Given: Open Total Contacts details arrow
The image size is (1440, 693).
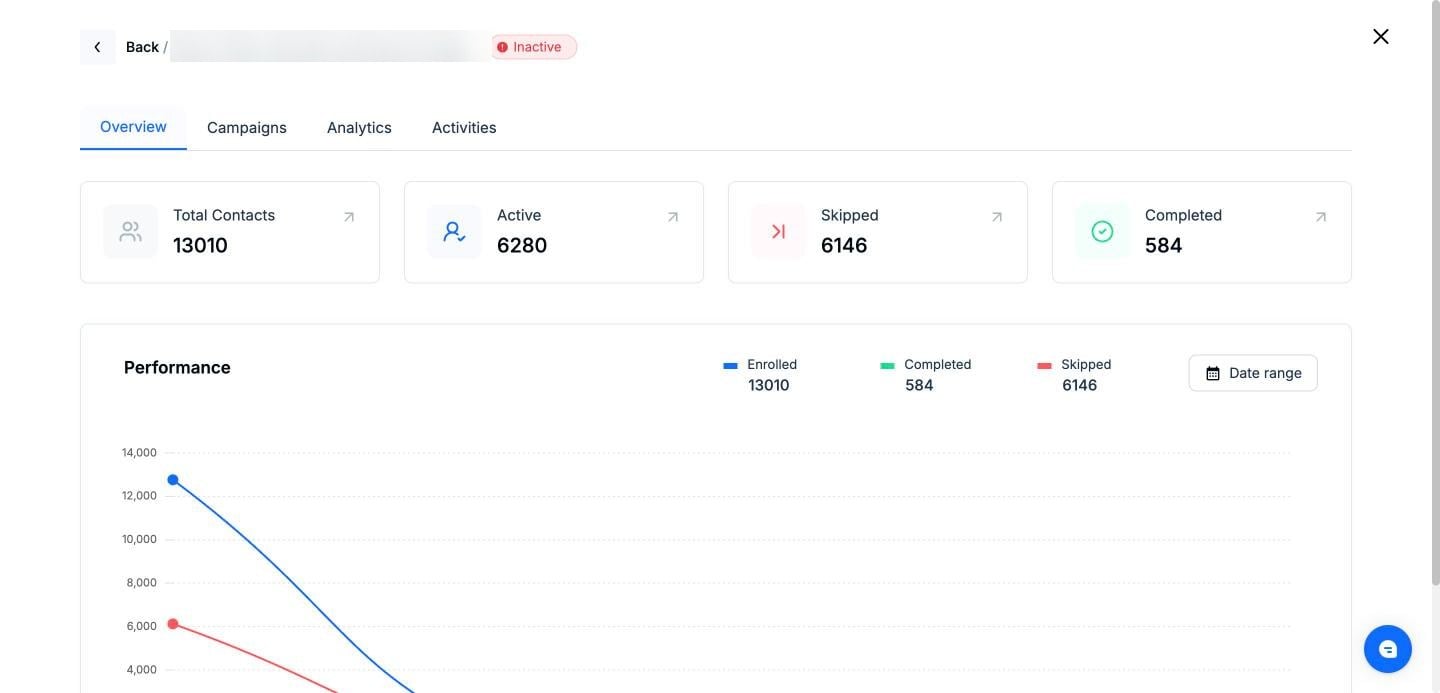Looking at the screenshot, I should 349,217.
